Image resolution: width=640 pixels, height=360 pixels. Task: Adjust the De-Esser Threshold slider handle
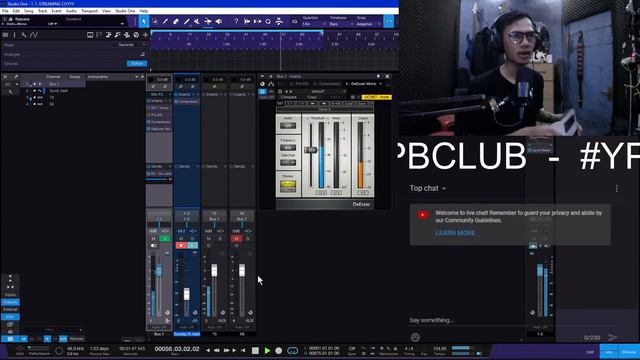coord(311,150)
